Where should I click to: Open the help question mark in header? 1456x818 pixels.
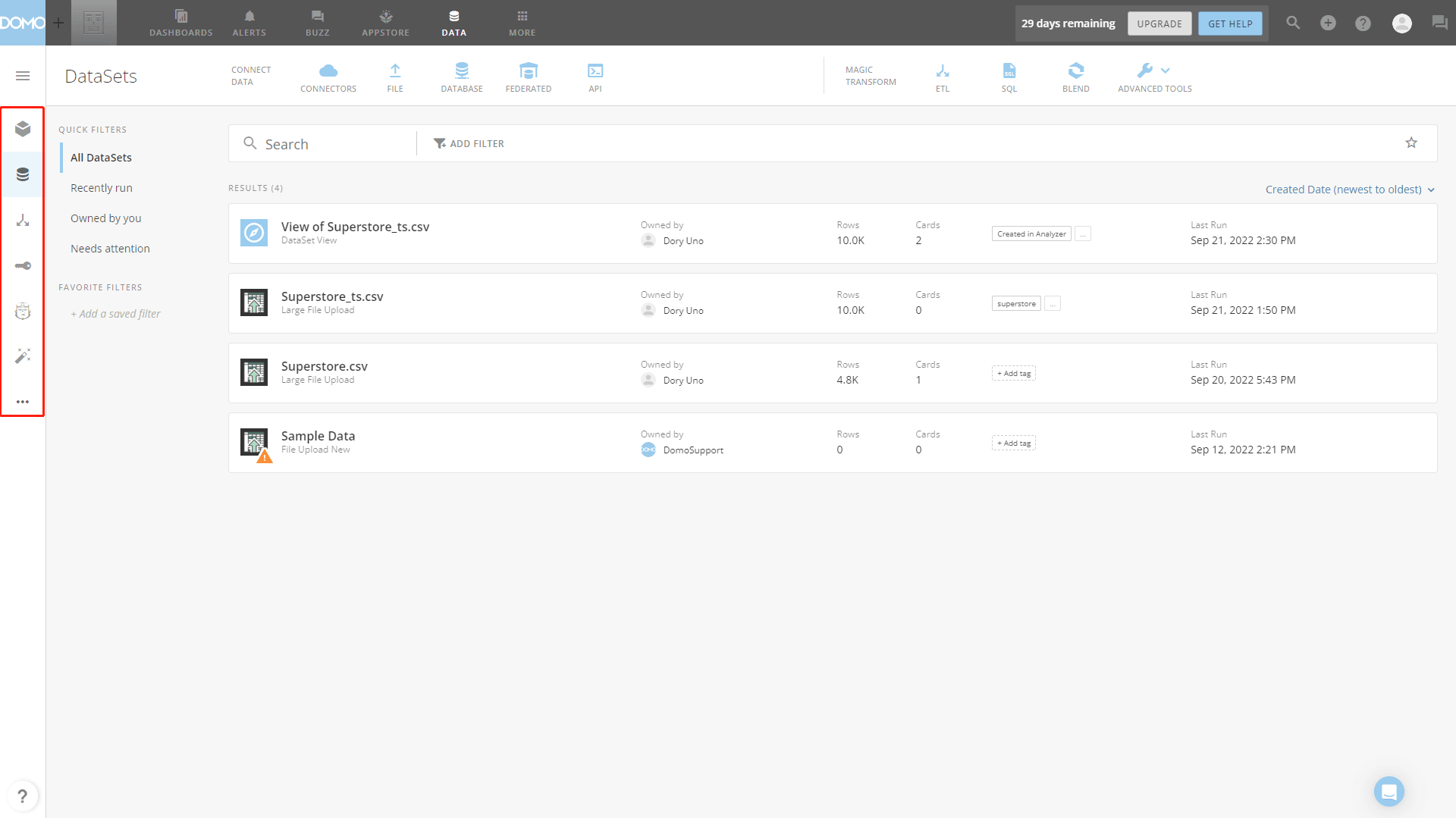point(1363,24)
